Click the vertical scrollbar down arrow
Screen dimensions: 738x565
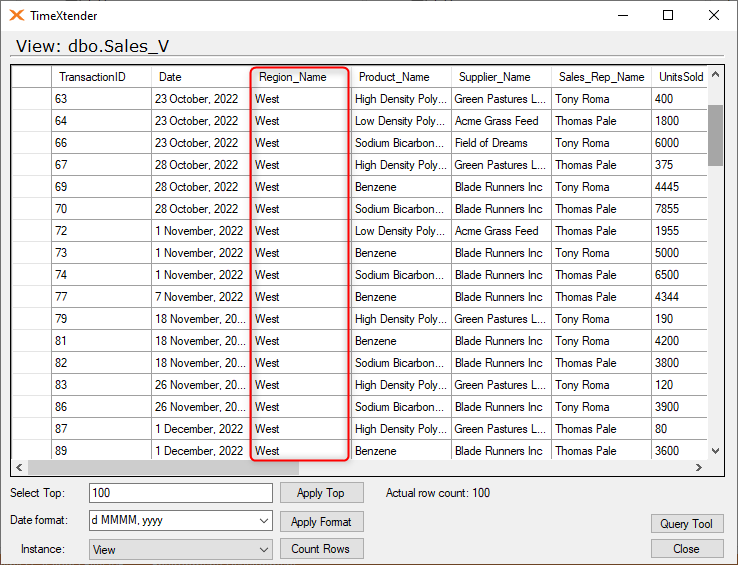[715, 451]
